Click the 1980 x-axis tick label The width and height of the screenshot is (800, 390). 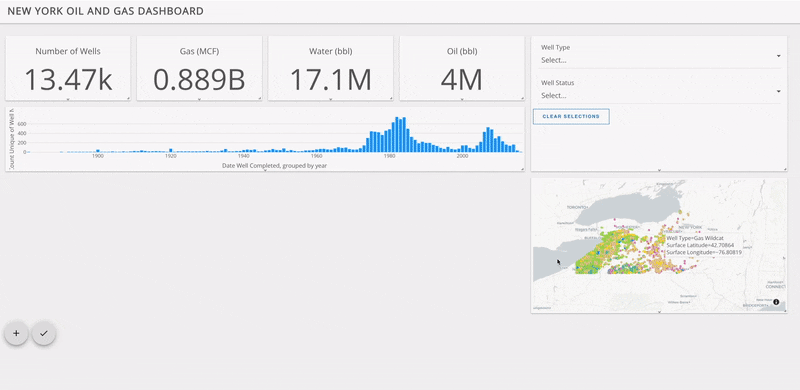tap(390, 157)
